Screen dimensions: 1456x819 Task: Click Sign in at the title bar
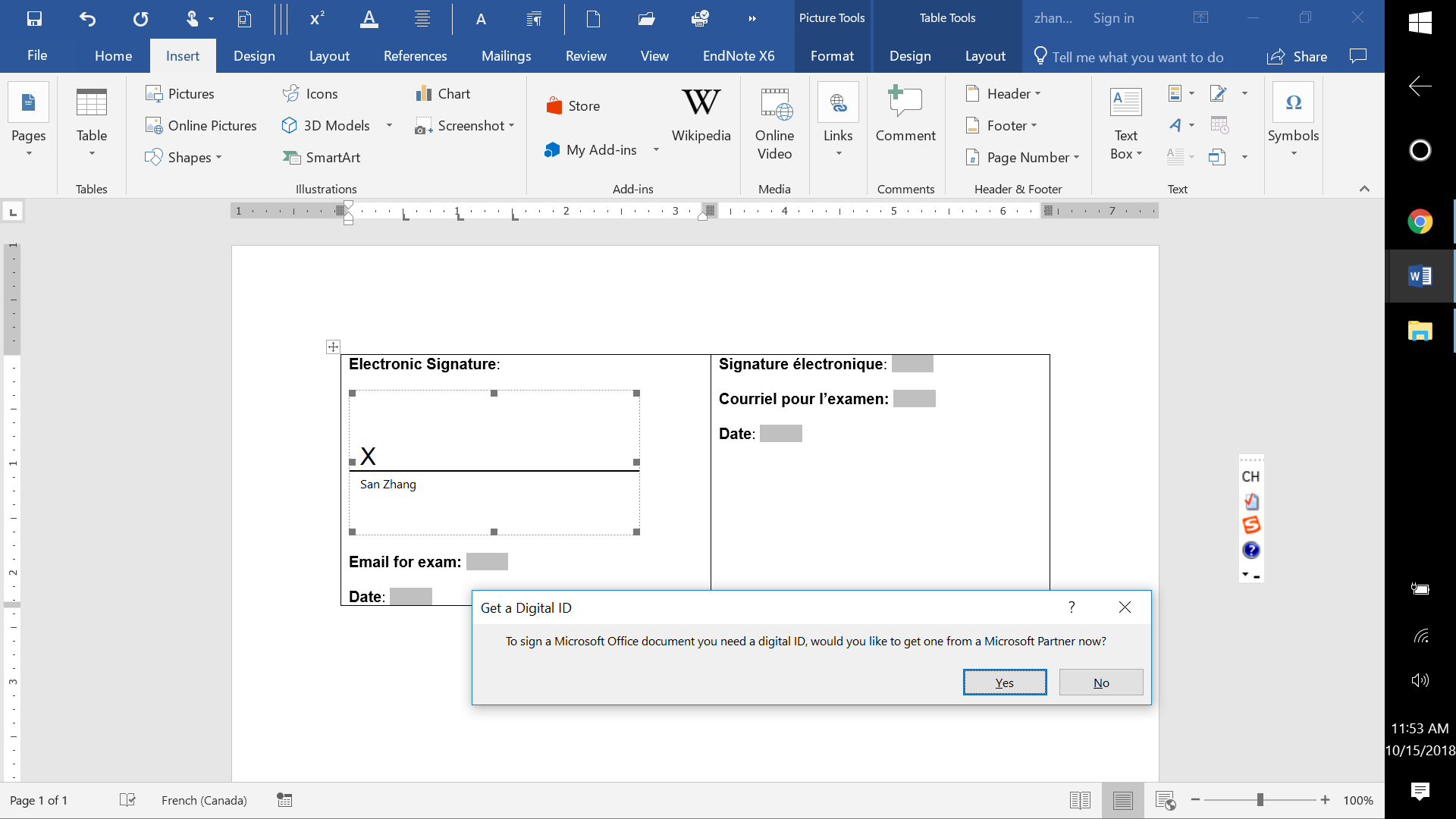(1113, 18)
